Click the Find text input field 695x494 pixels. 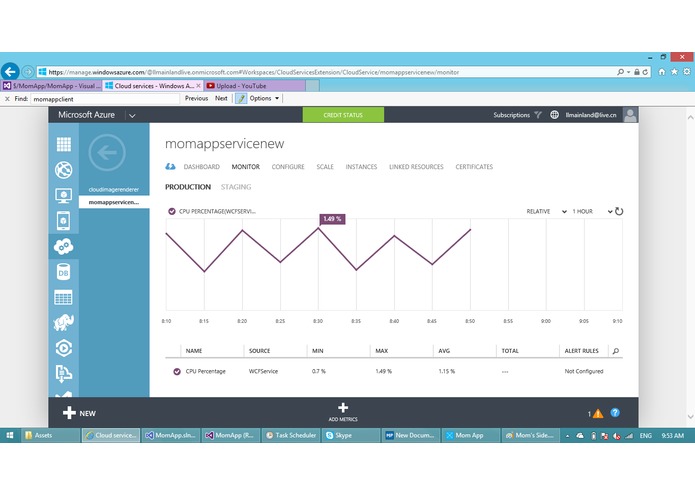pyautogui.click(x=105, y=99)
